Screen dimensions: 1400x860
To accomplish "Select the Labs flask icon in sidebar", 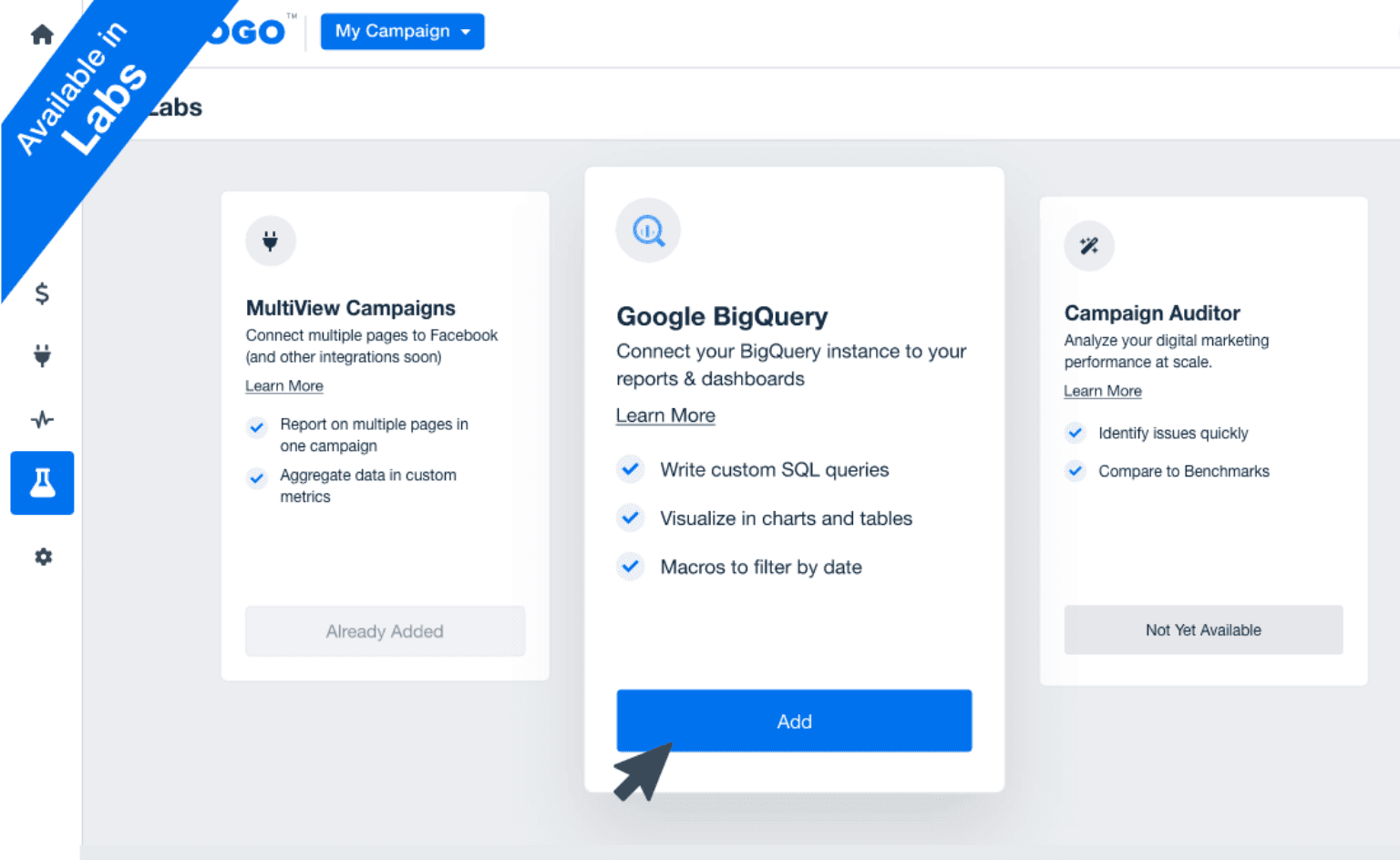I will pos(42,483).
